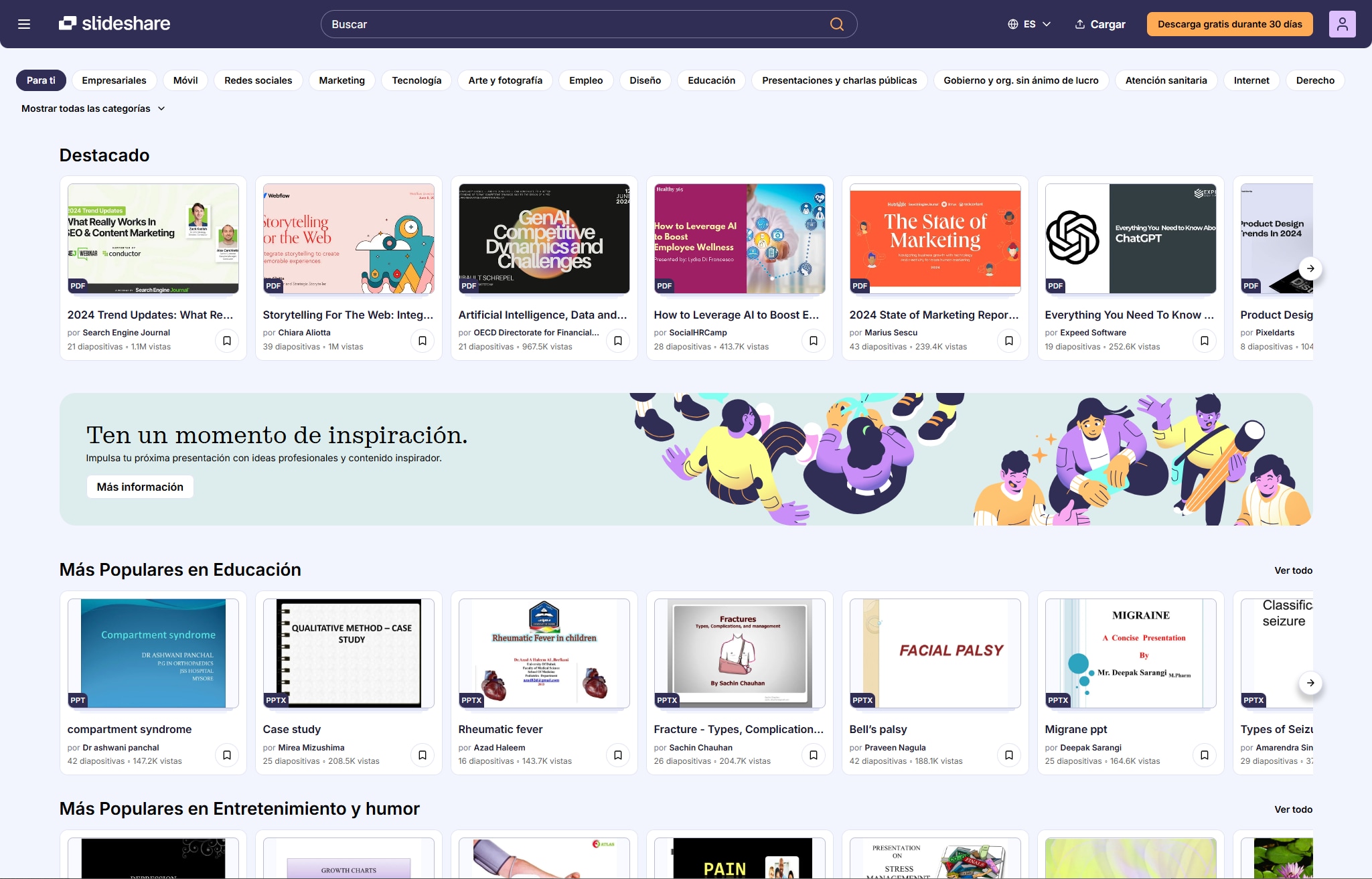Save the Artificial Intelligence, Data presentation

point(618,340)
